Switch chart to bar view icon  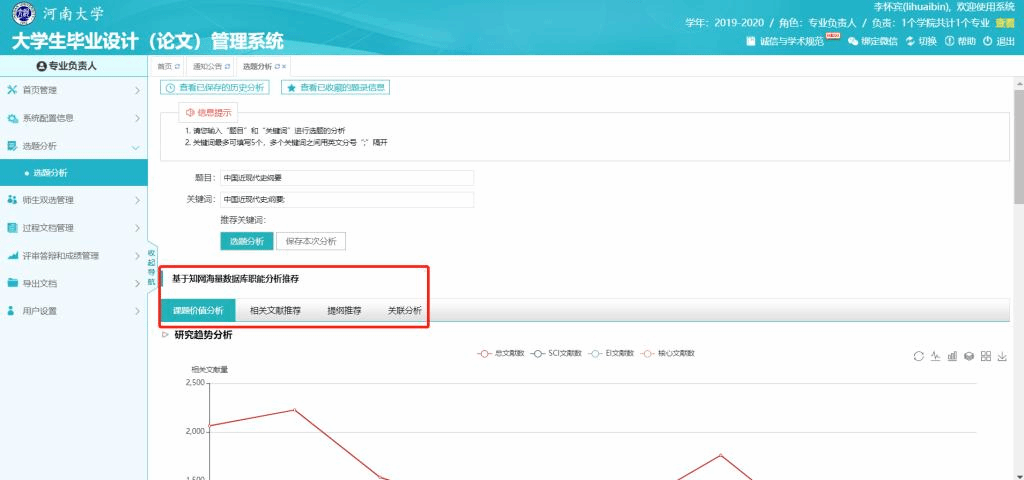(952, 356)
